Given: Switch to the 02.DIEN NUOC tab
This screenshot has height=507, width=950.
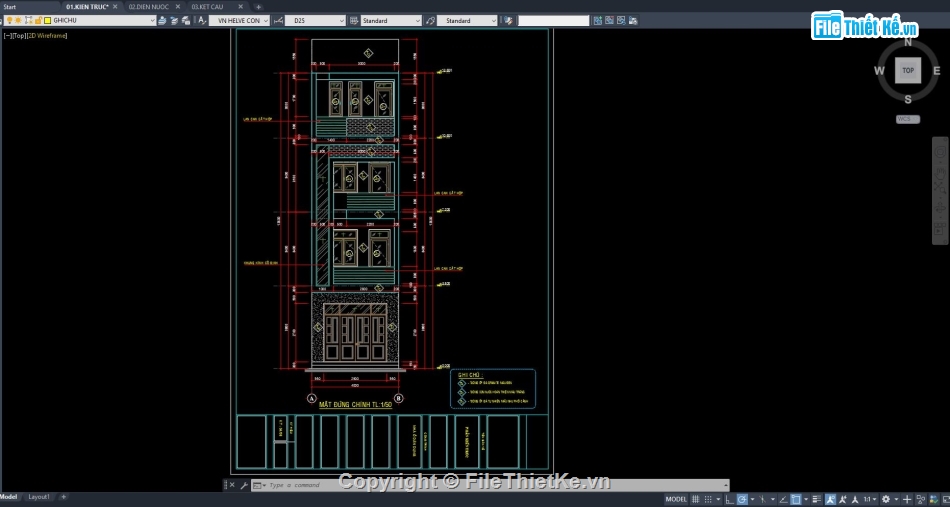Looking at the screenshot, I should point(149,7).
